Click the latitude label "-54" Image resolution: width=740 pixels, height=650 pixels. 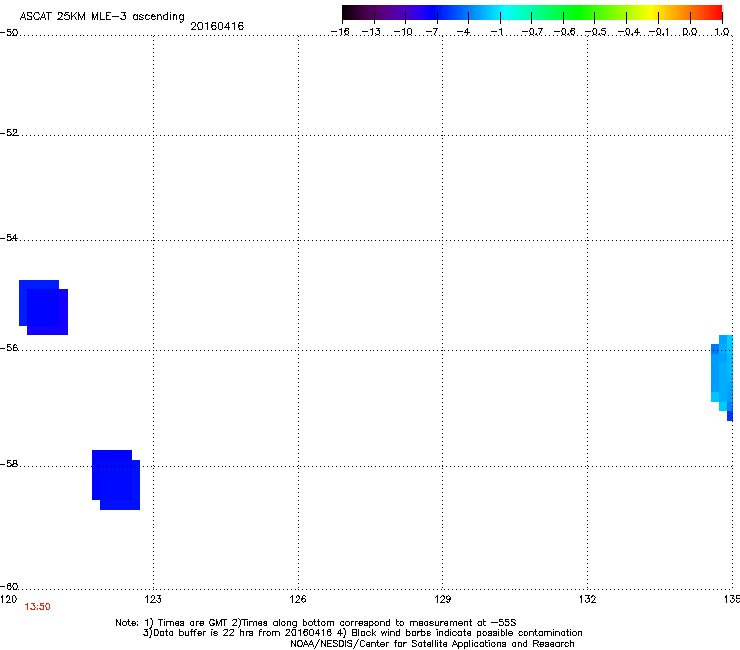pyautogui.click(x=9, y=237)
